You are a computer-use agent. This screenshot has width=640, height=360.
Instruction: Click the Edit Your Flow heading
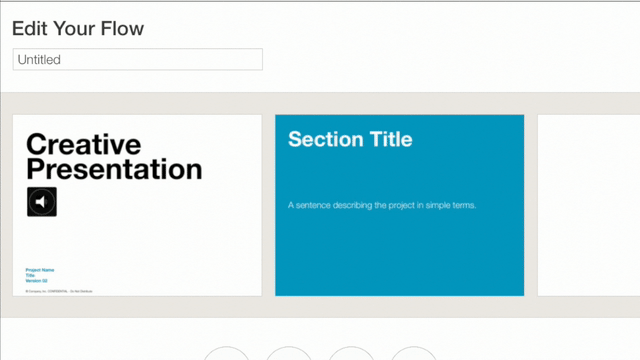[78, 29]
